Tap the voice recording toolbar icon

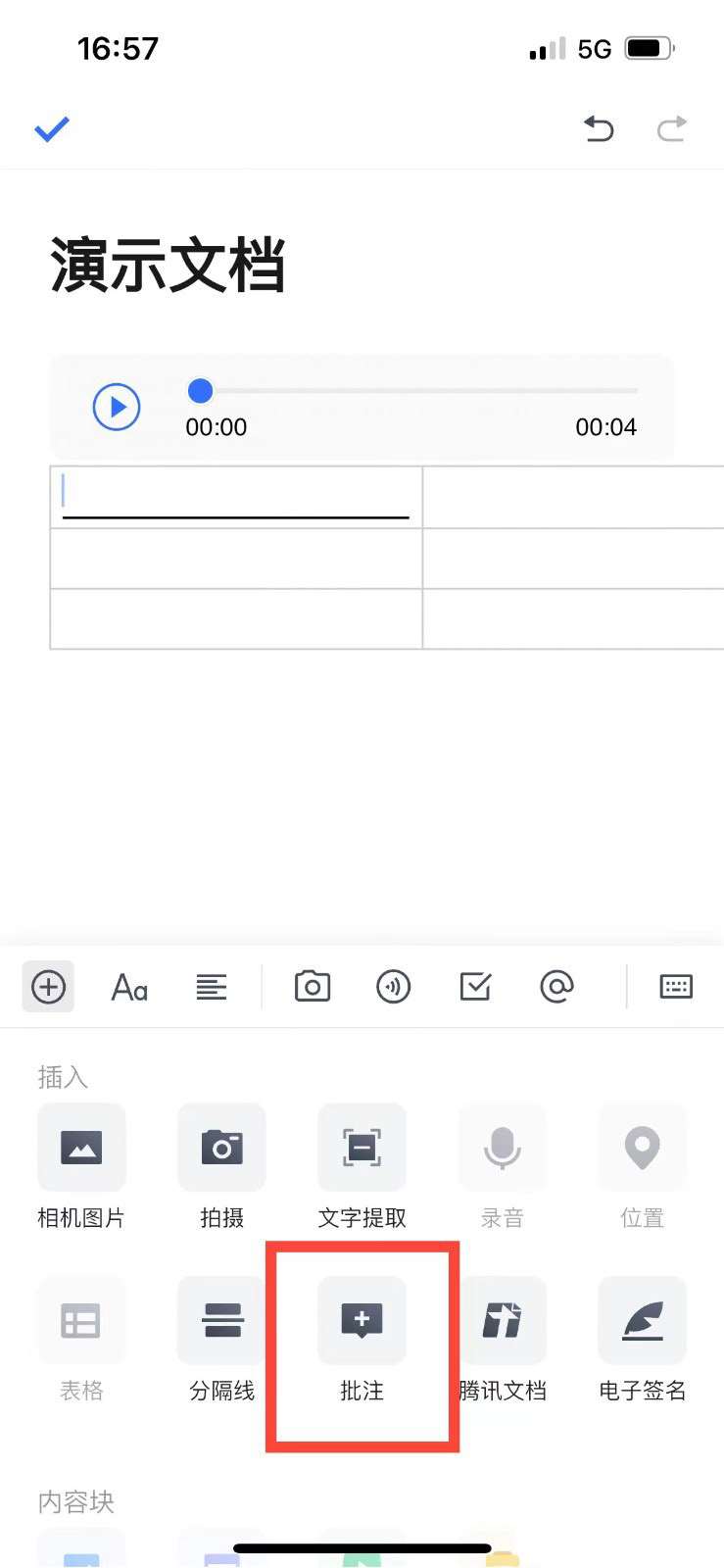394,987
